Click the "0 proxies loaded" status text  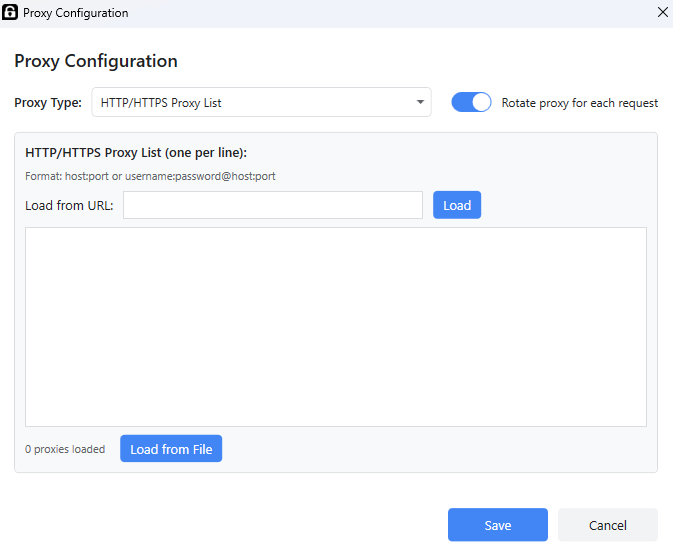pos(65,450)
